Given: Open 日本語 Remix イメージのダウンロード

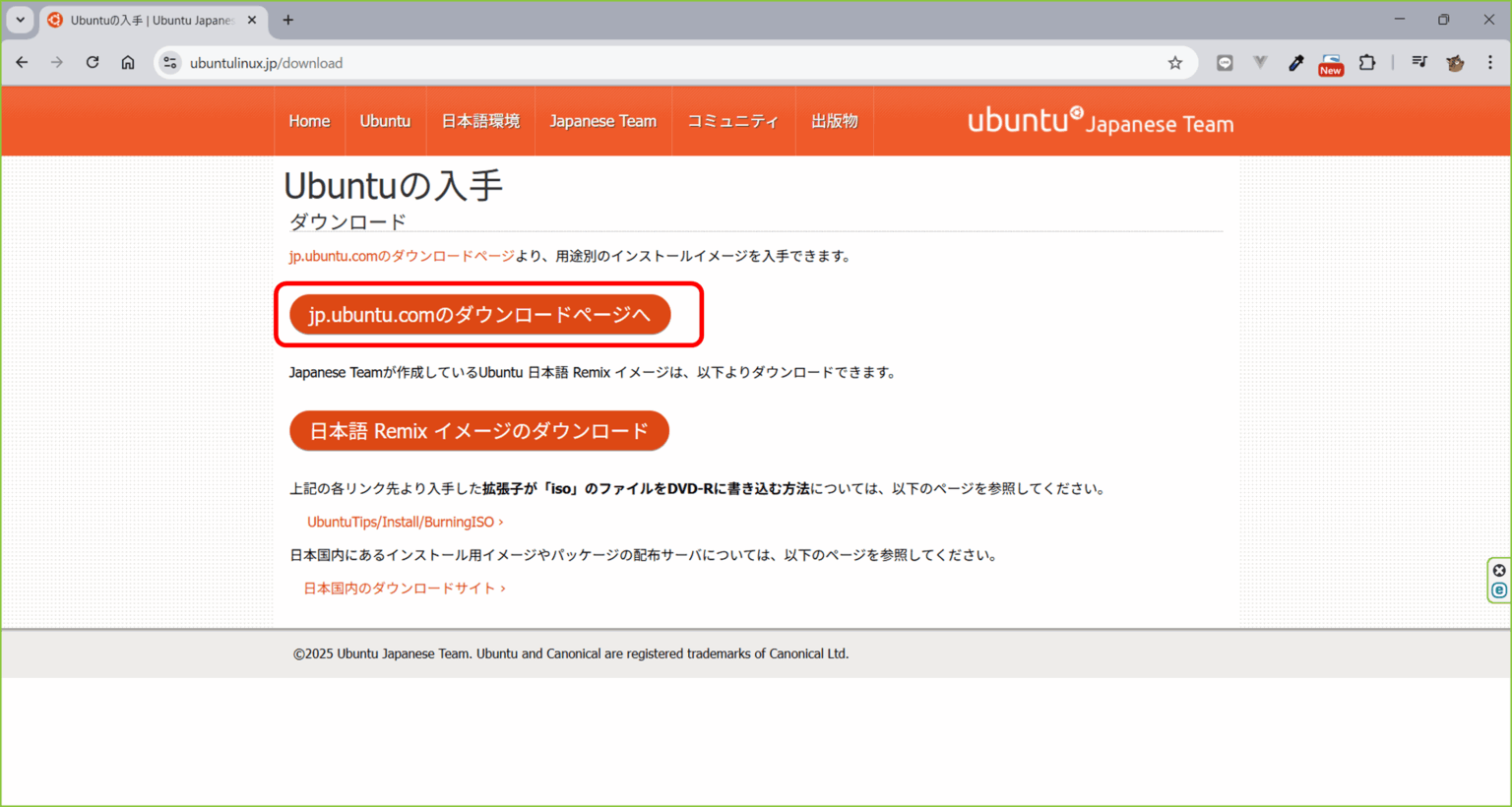Looking at the screenshot, I should pyautogui.click(x=479, y=430).
